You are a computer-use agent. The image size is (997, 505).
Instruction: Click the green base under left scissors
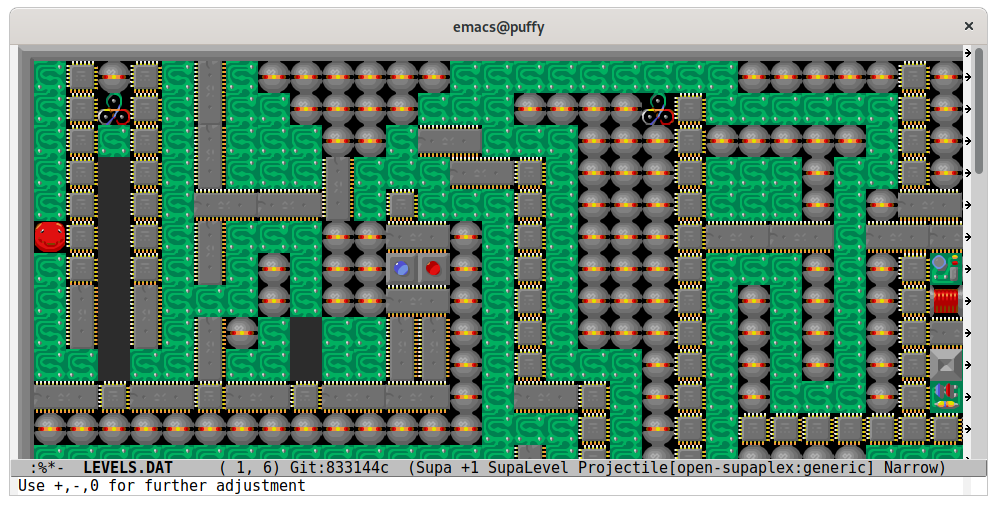pos(114,141)
